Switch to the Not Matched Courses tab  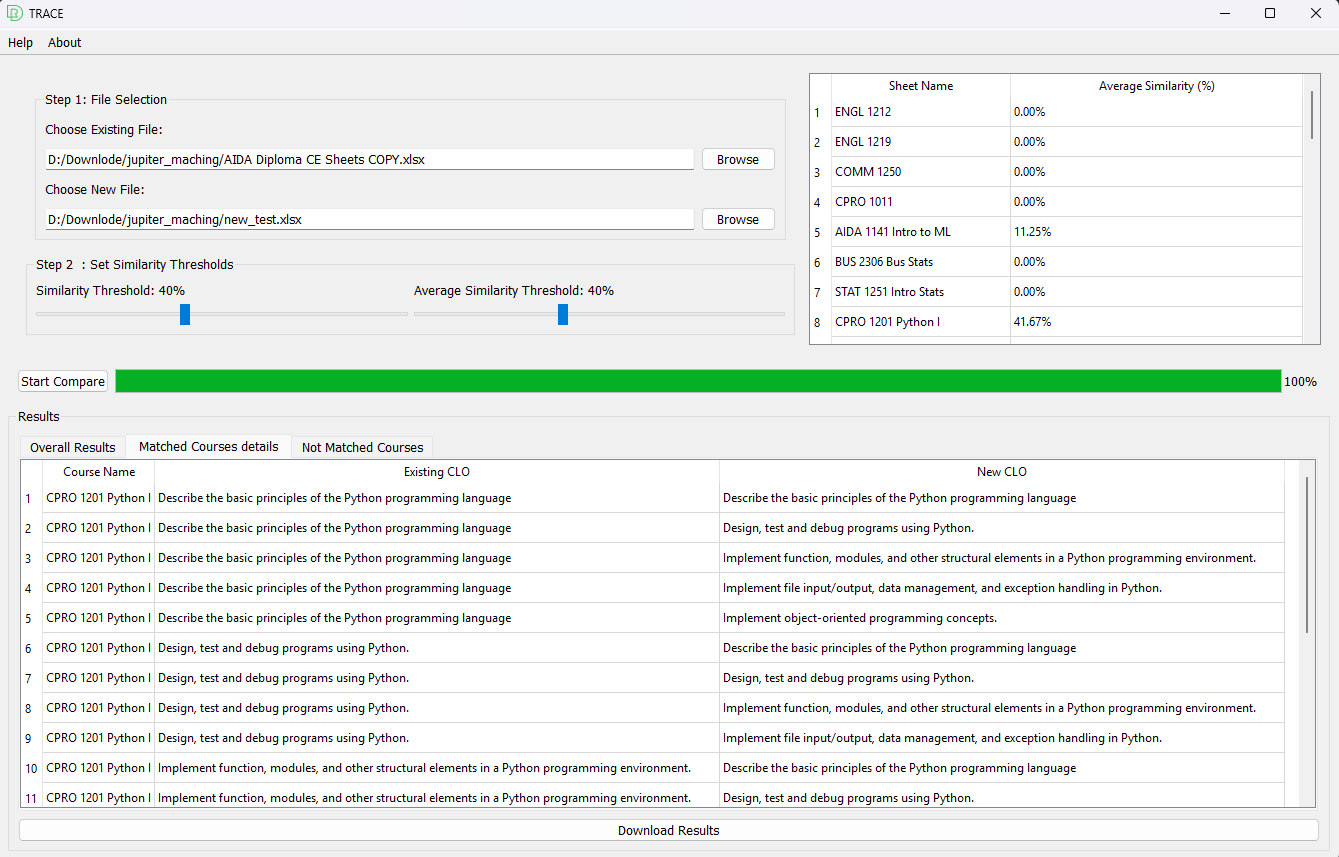[363, 447]
